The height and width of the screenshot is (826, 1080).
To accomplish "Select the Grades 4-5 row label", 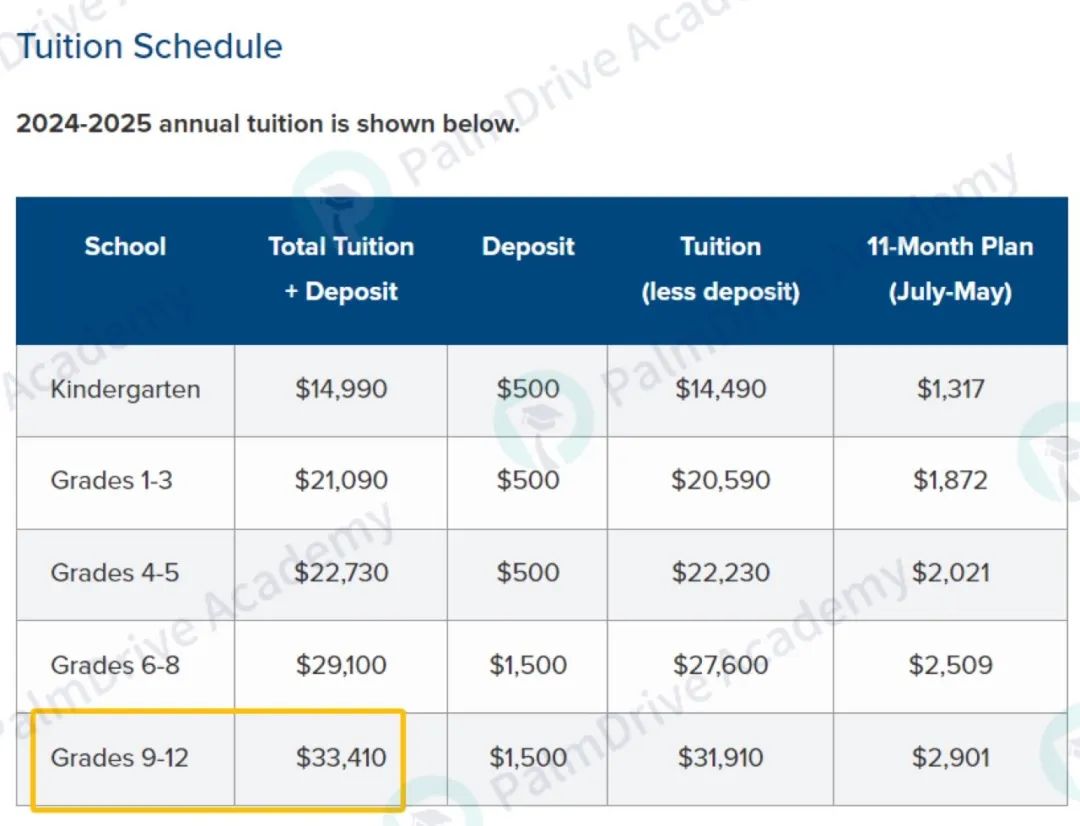I will tap(114, 572).
